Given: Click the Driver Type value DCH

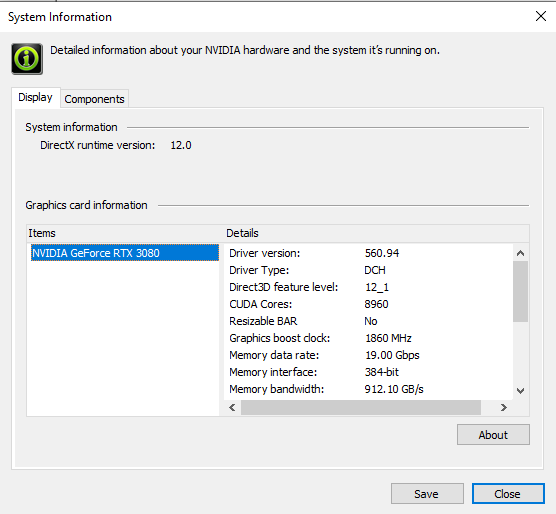Looking at the screenshot, I should click(375, 270).
